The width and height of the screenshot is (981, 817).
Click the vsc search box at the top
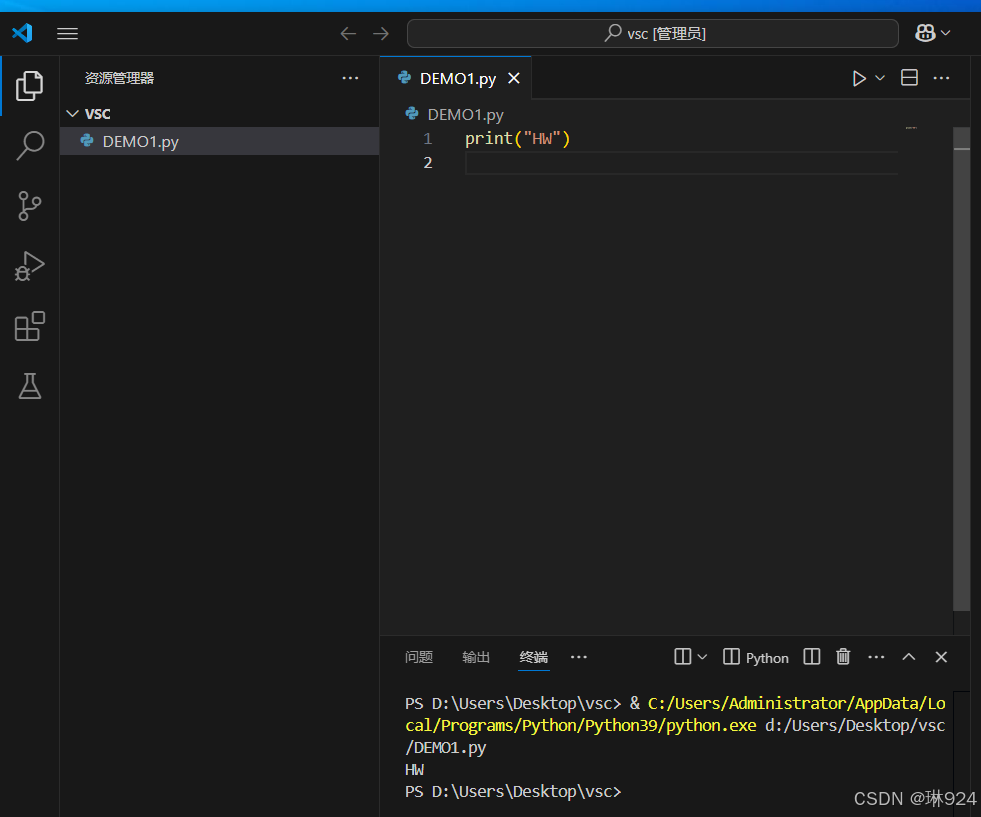tap(651, 33)
